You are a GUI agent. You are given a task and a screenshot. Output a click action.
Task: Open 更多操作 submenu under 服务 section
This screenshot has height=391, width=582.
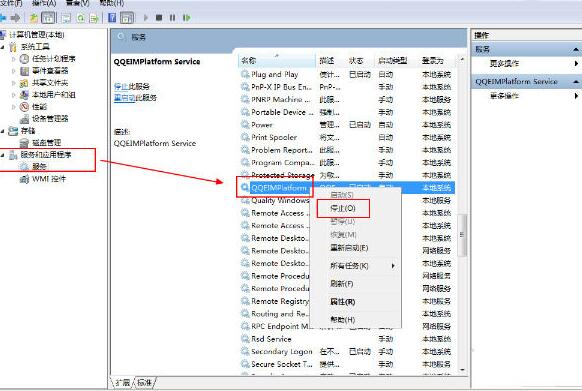(527, 63)
